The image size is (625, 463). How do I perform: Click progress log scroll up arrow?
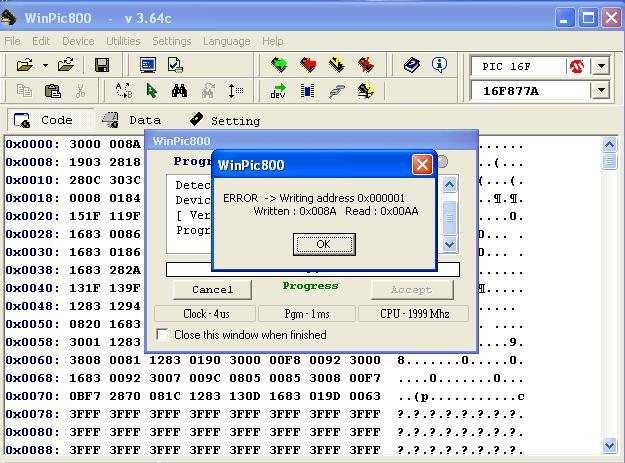tap(449, 184)
